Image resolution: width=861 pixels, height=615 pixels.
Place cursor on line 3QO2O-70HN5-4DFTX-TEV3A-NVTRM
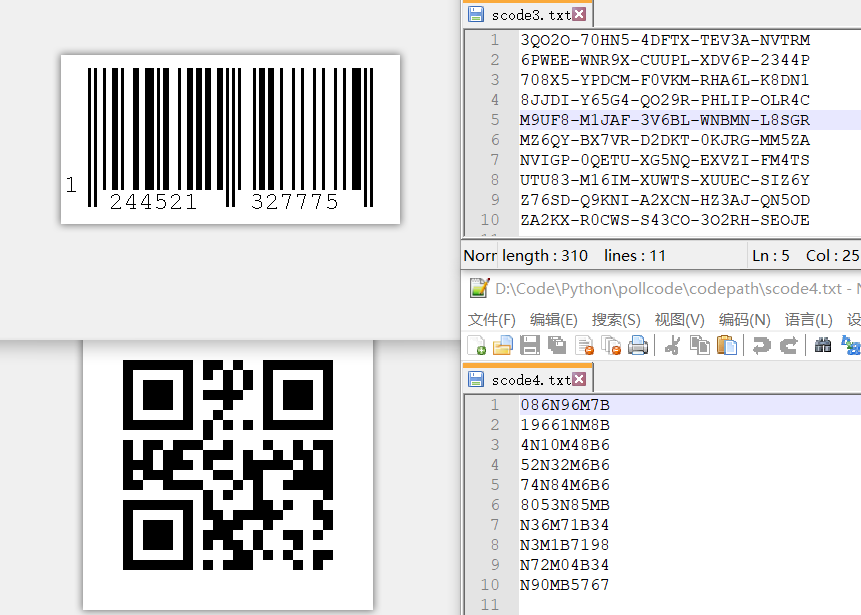tap(665, 40)
